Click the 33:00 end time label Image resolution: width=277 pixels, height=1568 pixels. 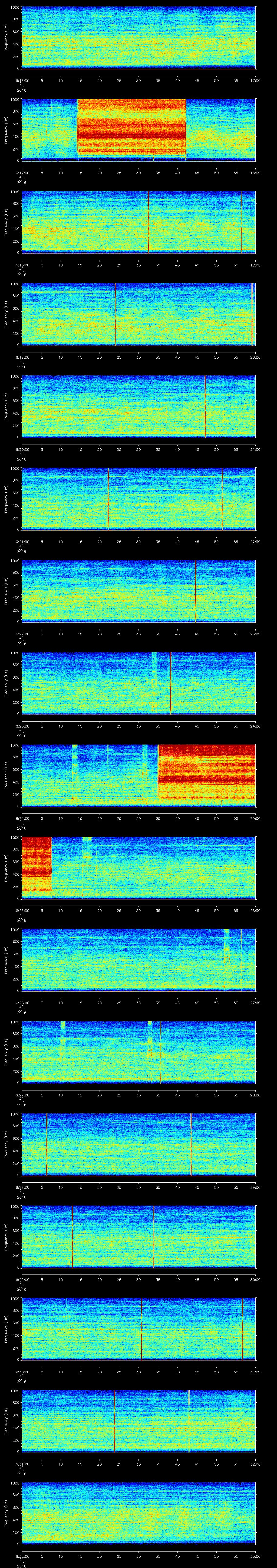pyautogui.click(x=255, y=1556)
